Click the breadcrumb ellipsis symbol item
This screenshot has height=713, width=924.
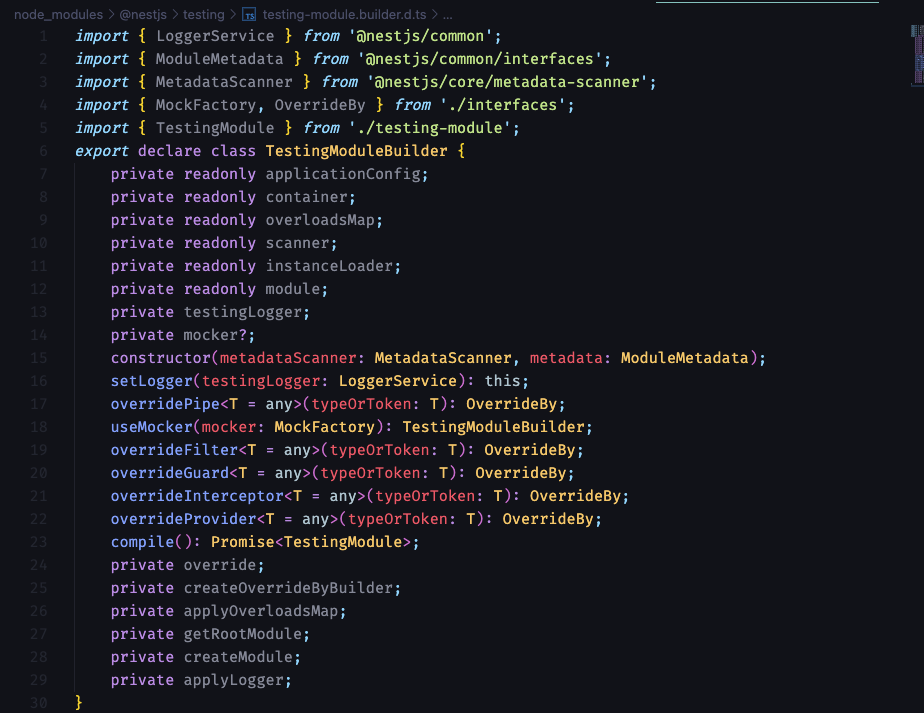447,15
